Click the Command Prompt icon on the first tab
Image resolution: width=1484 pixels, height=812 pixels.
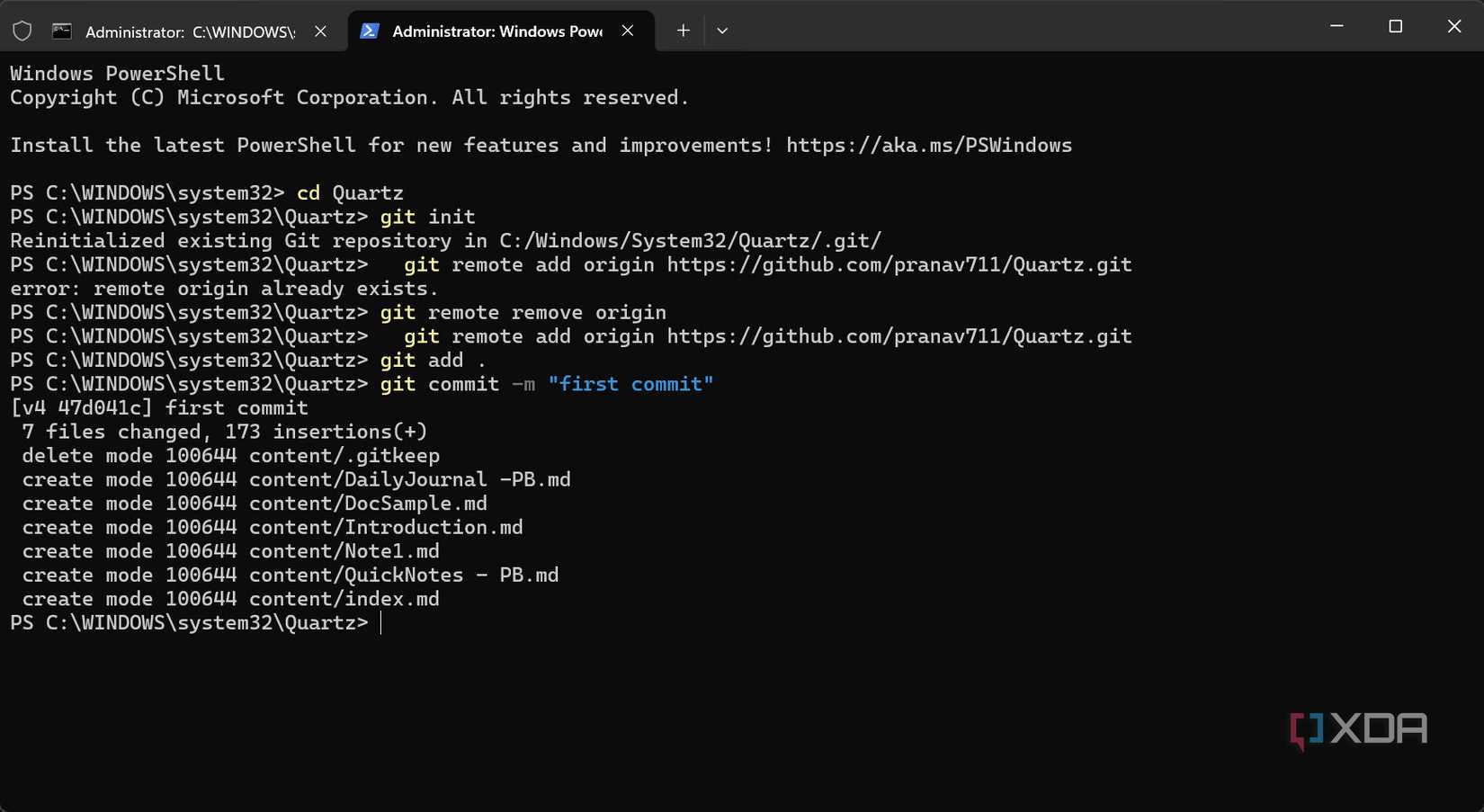coord(62,31)
